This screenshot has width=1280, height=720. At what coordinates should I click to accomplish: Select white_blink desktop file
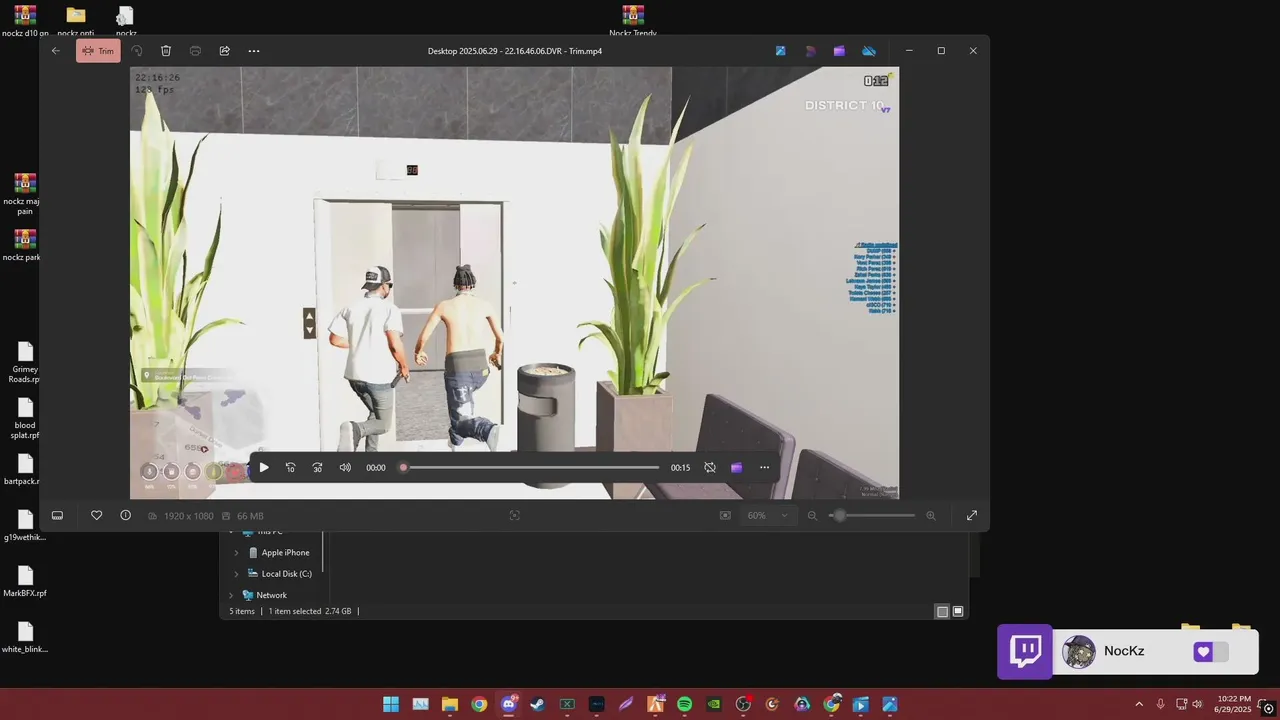tap(25, 637)
